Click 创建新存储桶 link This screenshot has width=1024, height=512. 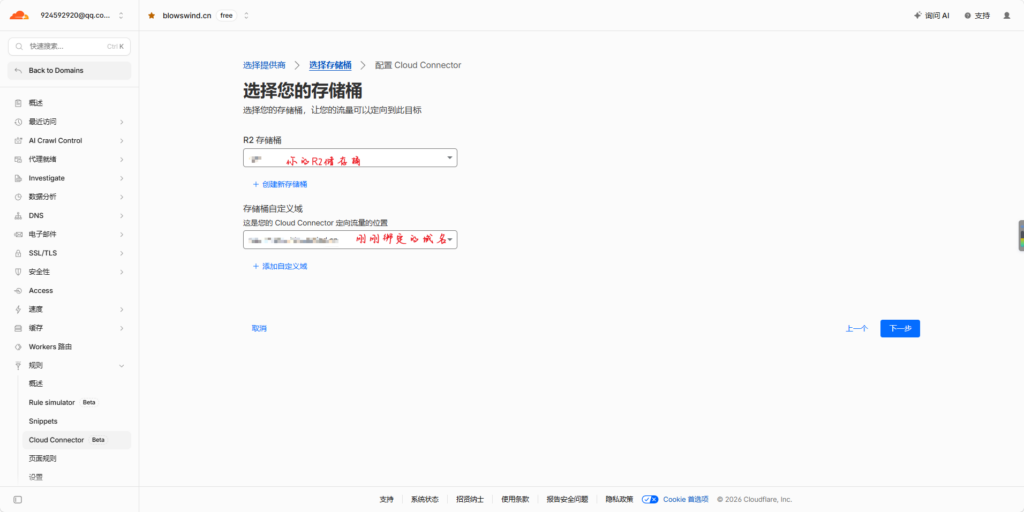(x=280, y=184)
